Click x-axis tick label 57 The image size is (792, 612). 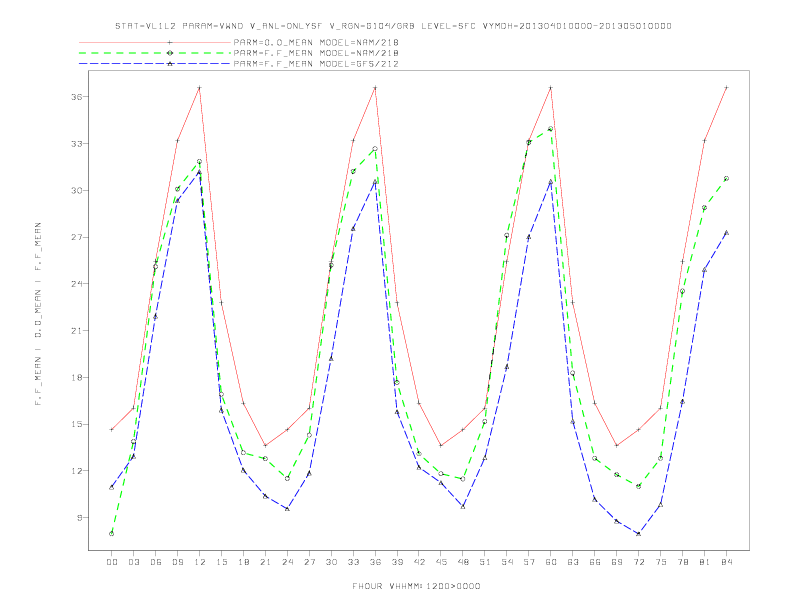pos(529,562)
